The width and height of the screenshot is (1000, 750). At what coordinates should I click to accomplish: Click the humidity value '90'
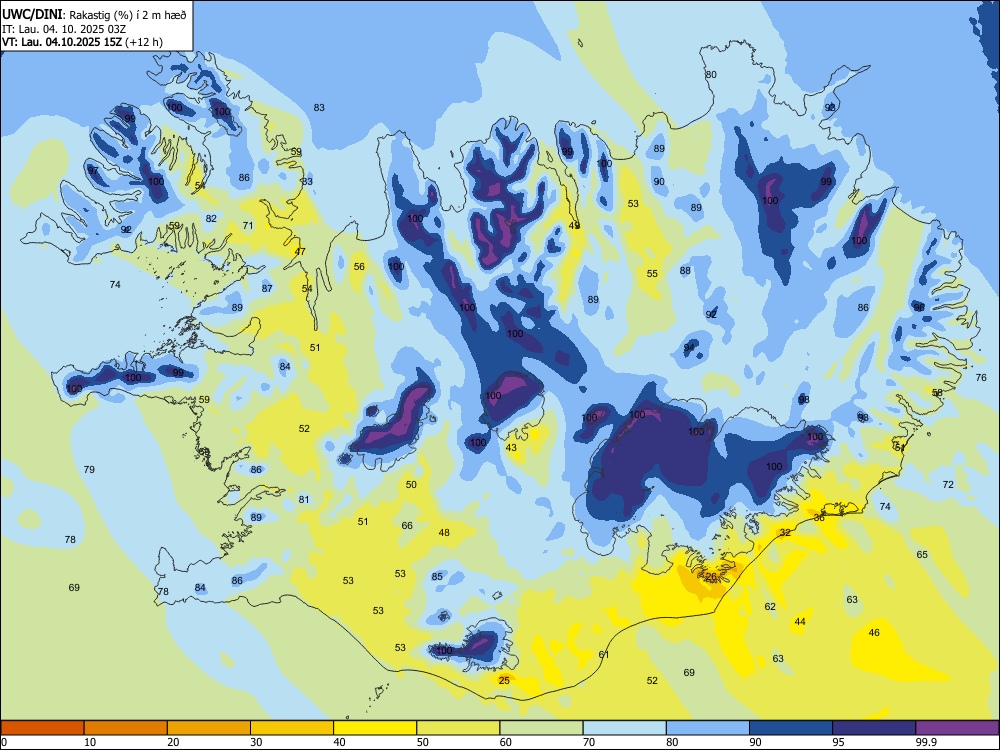click(659, 182)
